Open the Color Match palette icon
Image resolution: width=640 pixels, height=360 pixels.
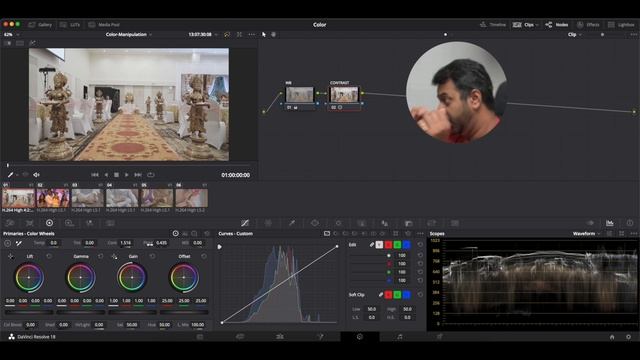30,223
